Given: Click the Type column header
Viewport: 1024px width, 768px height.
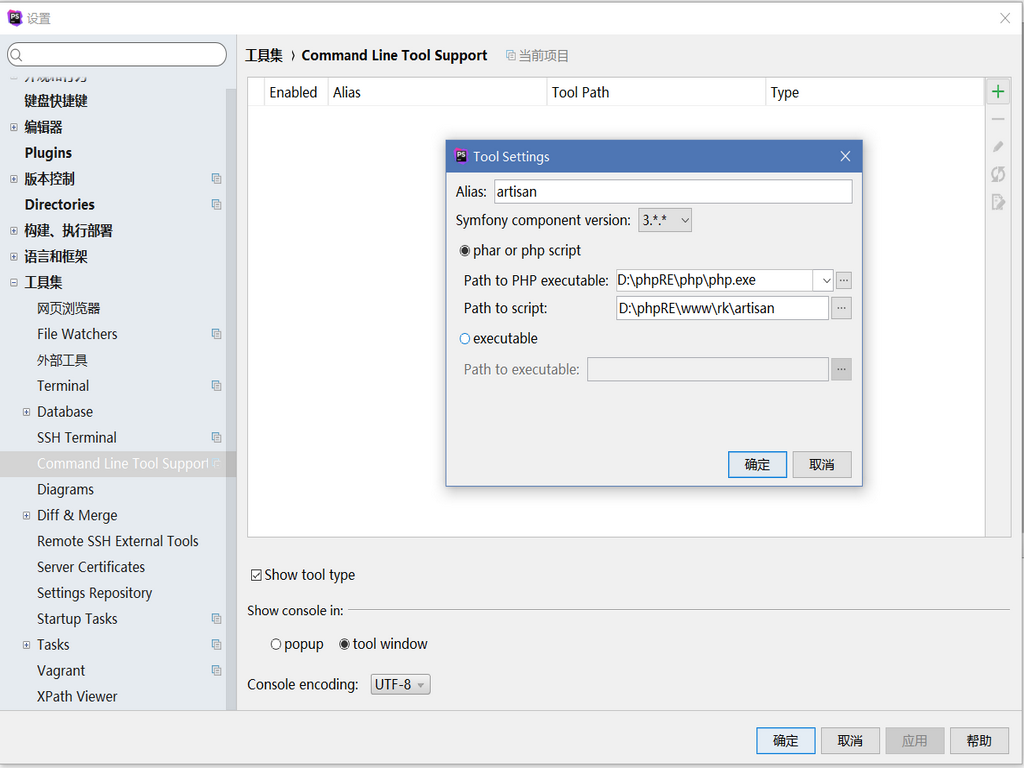Looking at the screenshot, I should coord(874,92).
